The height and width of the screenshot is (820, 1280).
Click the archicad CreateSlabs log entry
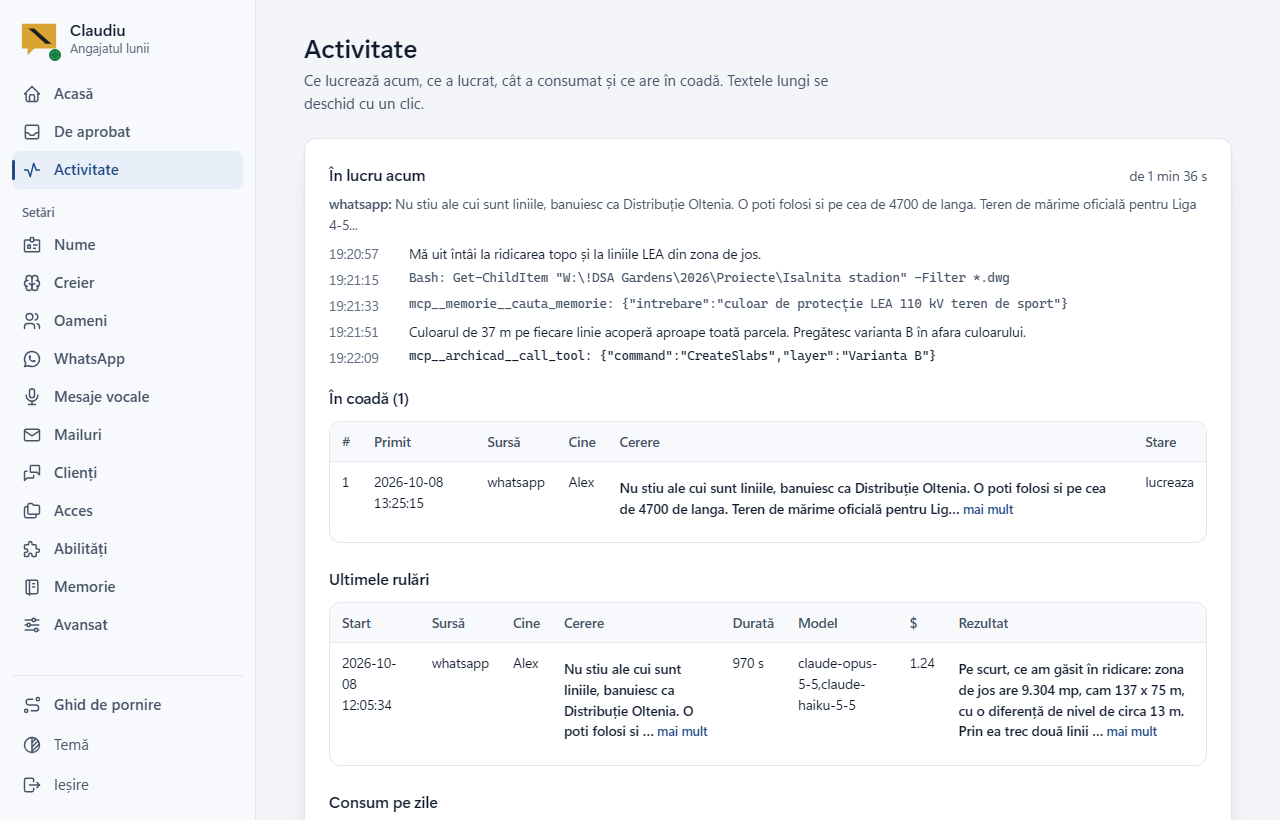coord(672,357)
